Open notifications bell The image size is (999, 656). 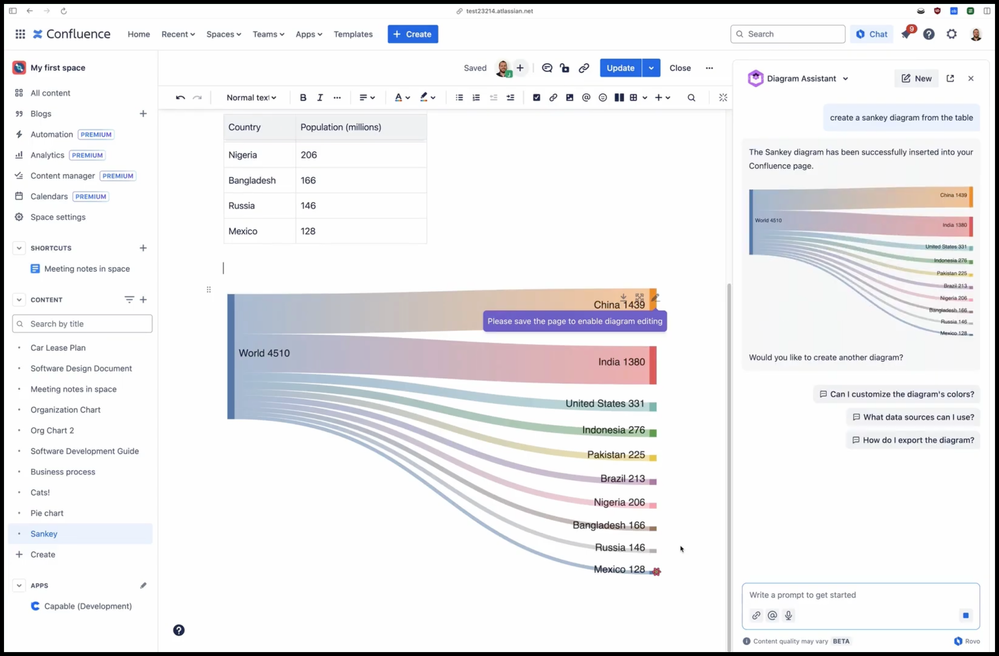tap(906, 34)
